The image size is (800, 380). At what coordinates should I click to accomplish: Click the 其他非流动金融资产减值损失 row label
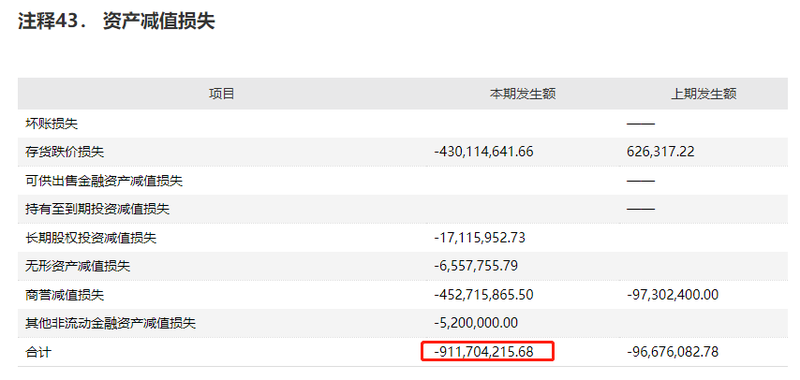point(111,323)
